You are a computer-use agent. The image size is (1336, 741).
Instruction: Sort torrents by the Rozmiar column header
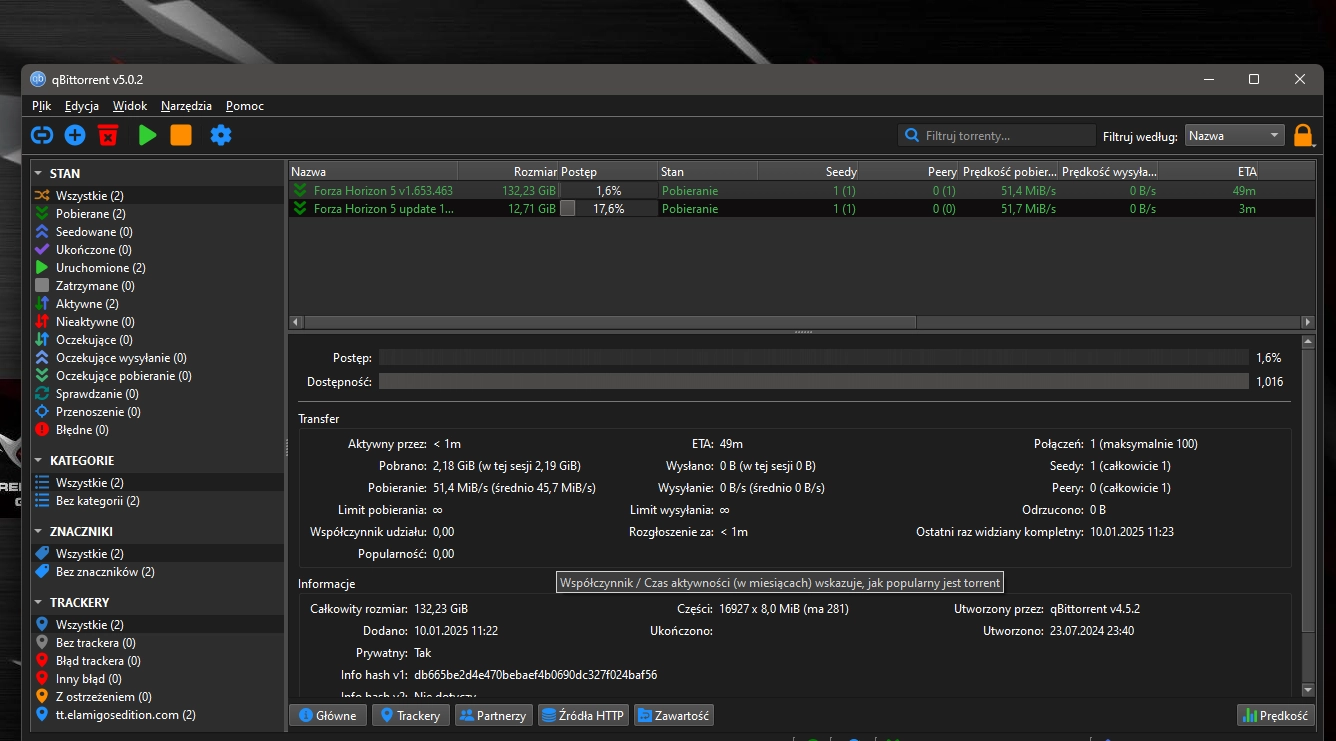508,171
